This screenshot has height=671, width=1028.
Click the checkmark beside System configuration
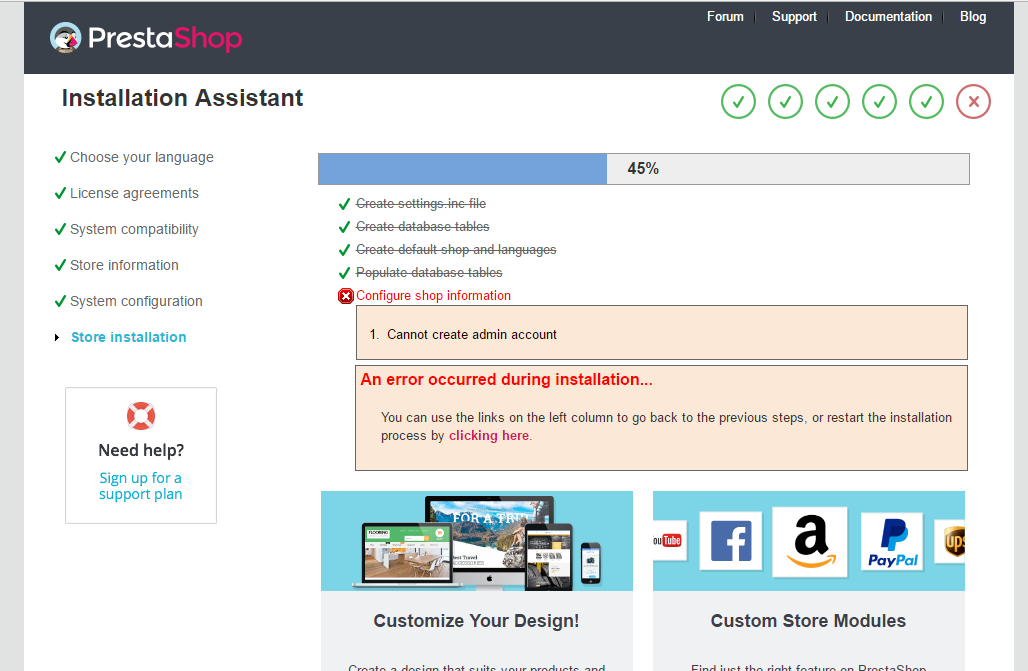tap(60, 301)
